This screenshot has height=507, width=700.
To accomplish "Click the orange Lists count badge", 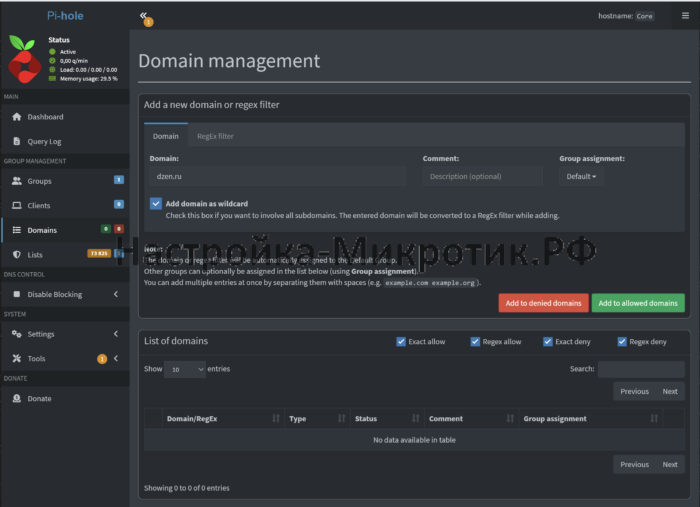I will (x=99, y=254).
